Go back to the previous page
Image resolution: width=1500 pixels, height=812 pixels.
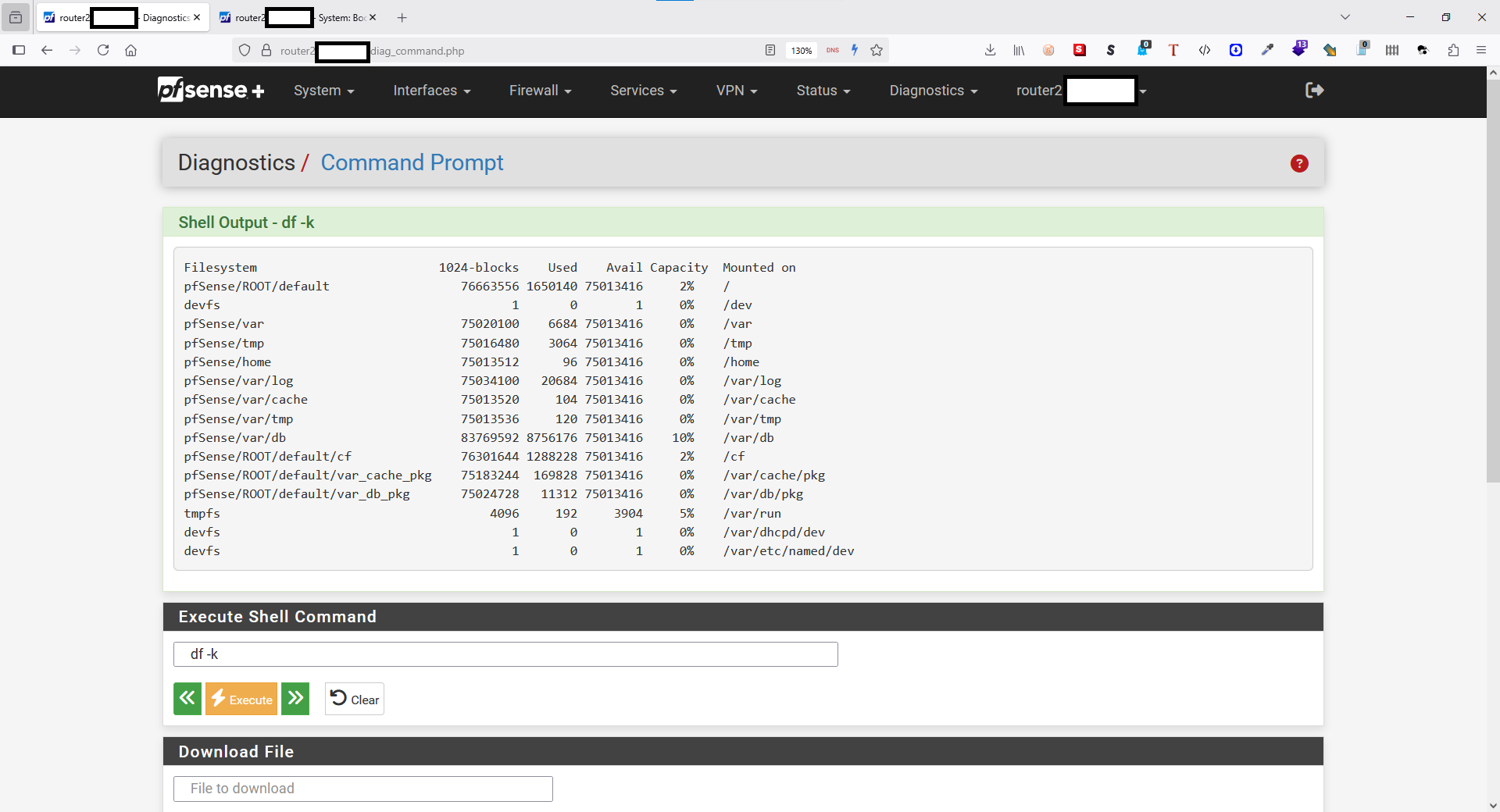[47, 50]
